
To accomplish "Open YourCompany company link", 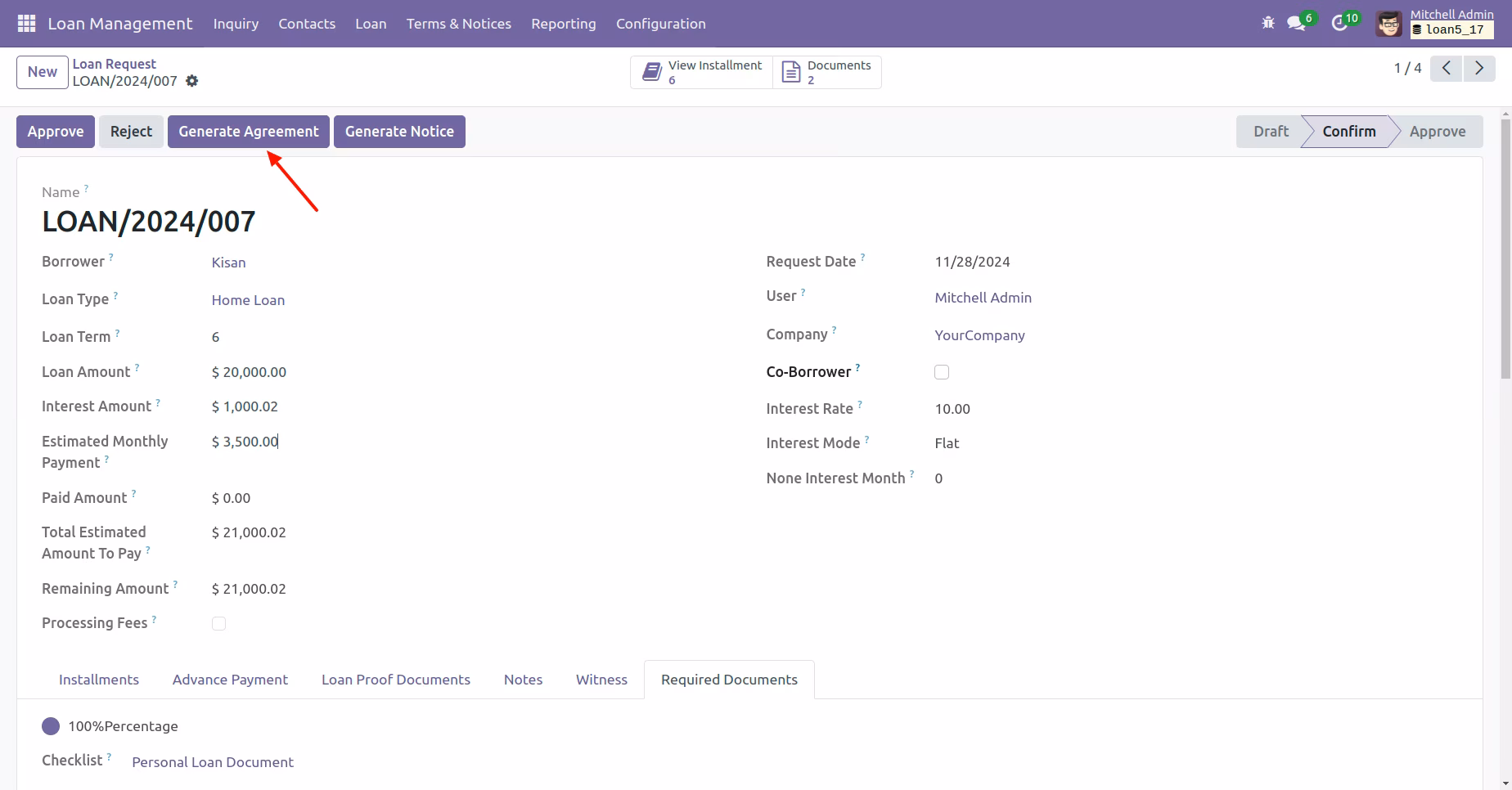I will point(979,335).
